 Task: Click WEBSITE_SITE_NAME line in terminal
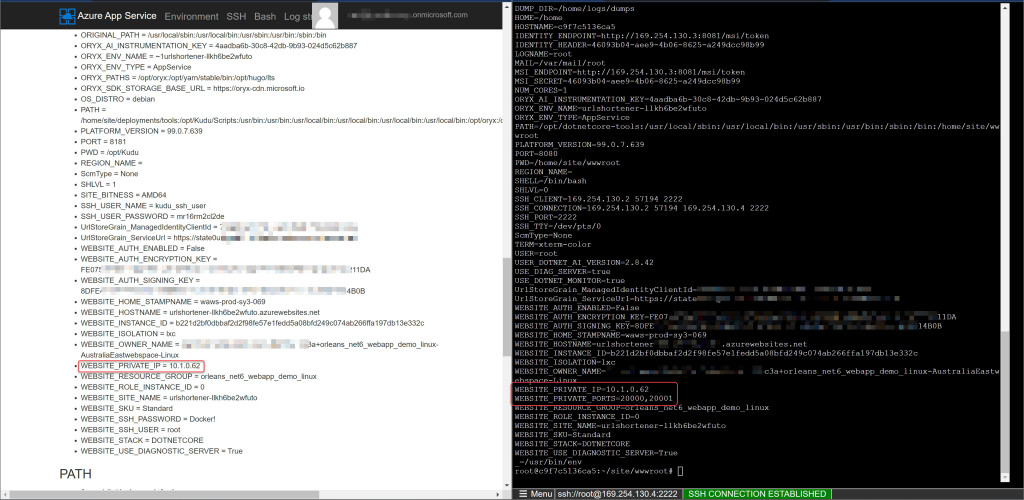click(x=620, y=426)
